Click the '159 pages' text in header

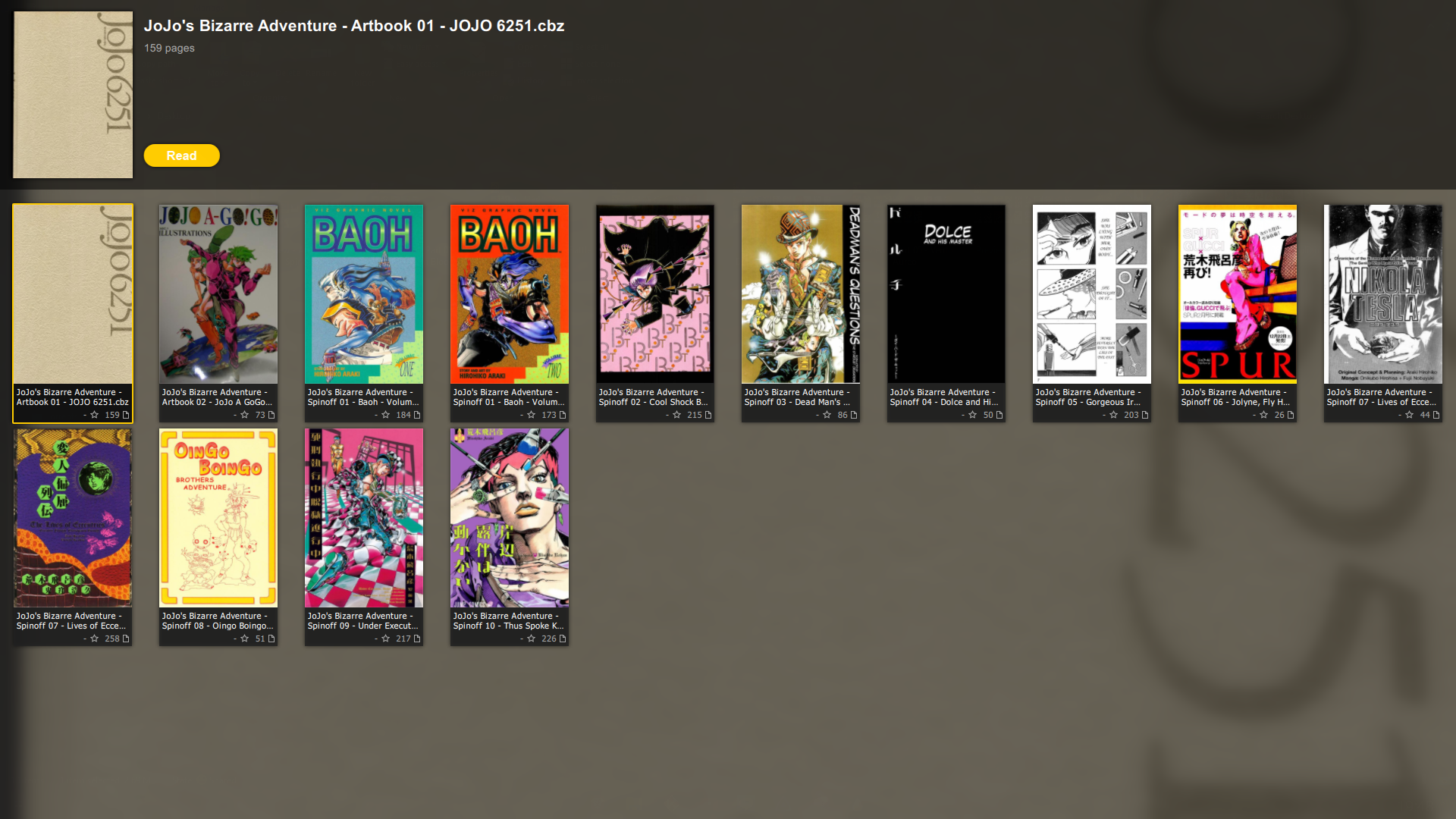[169, 48]
